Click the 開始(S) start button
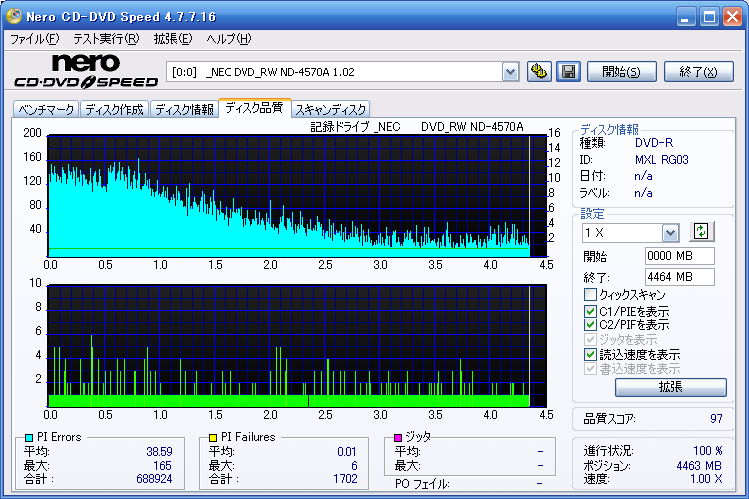 (621, 72)
